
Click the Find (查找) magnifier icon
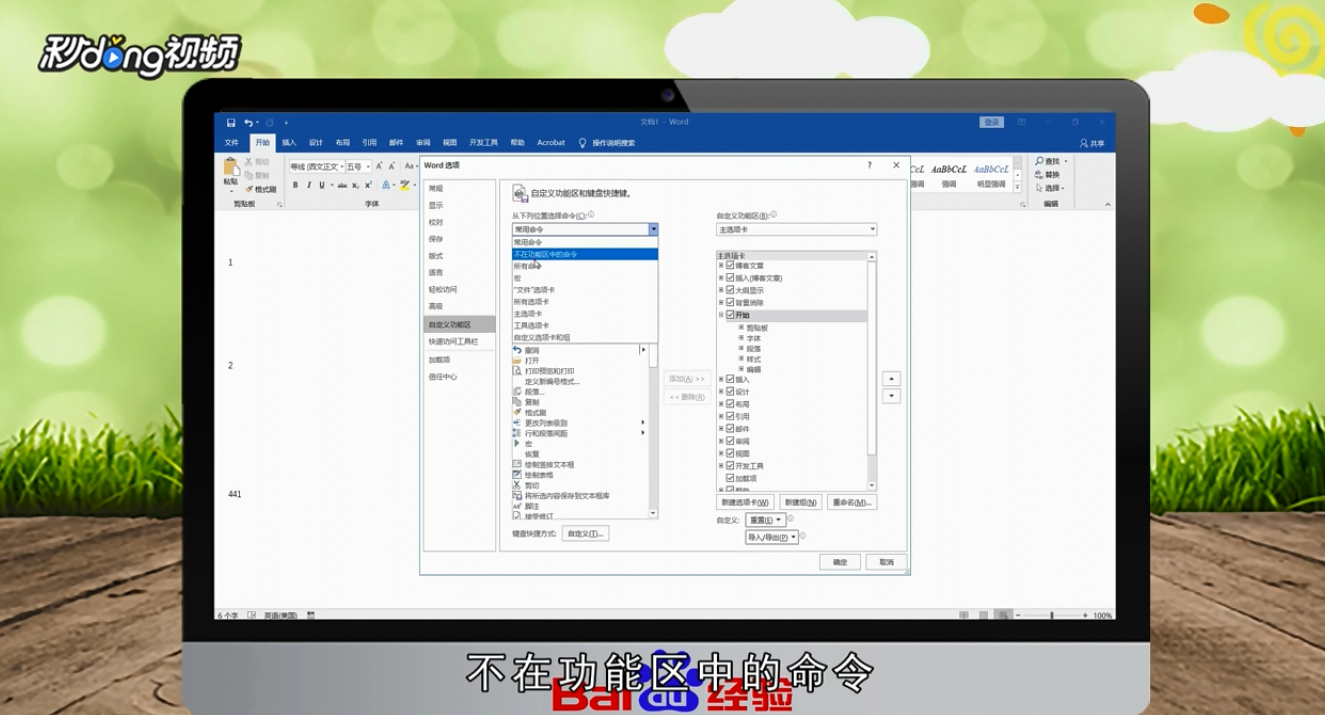(1040, 161)
